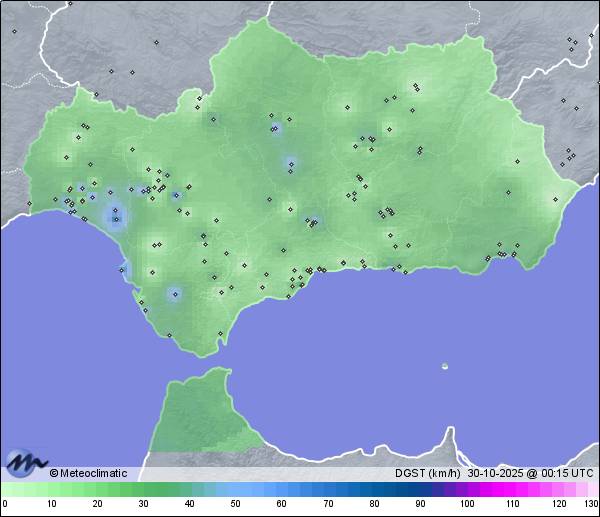Click the 30-10-2025 @ 00:15 UTC timestamp
Image resolution: width=600 pixels, height=517 pixels.
530,473
